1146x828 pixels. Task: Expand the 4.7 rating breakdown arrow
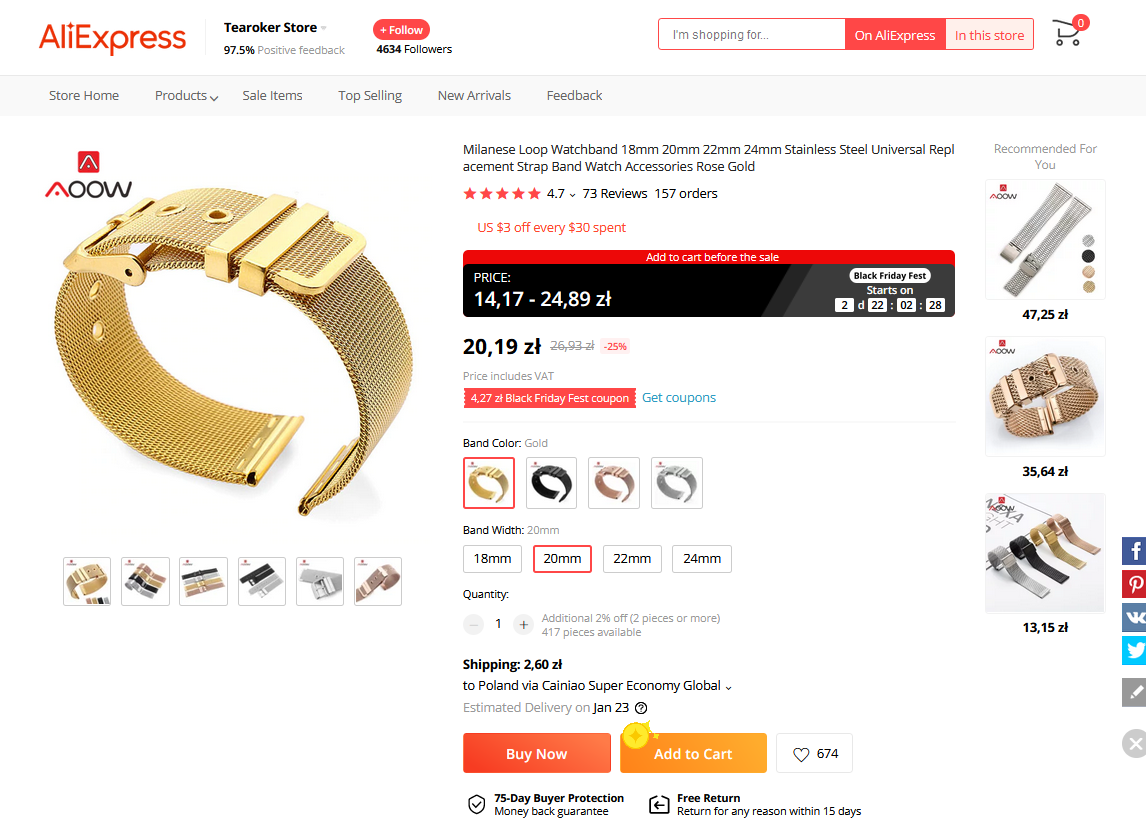(572, 194)
